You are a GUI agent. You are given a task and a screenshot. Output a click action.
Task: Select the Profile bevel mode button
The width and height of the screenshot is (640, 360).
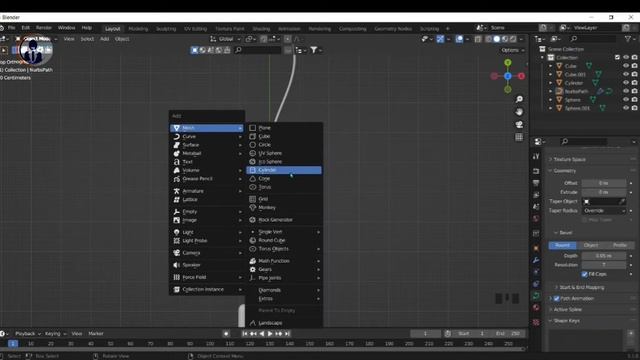point(620,245)
